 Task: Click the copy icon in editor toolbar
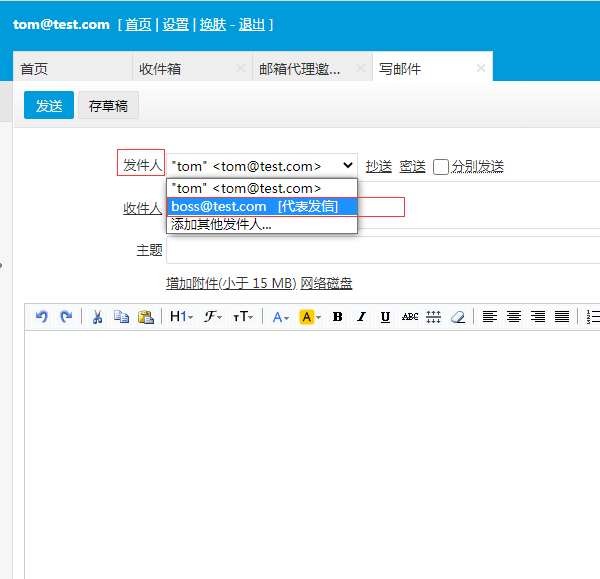click(121, 317)
